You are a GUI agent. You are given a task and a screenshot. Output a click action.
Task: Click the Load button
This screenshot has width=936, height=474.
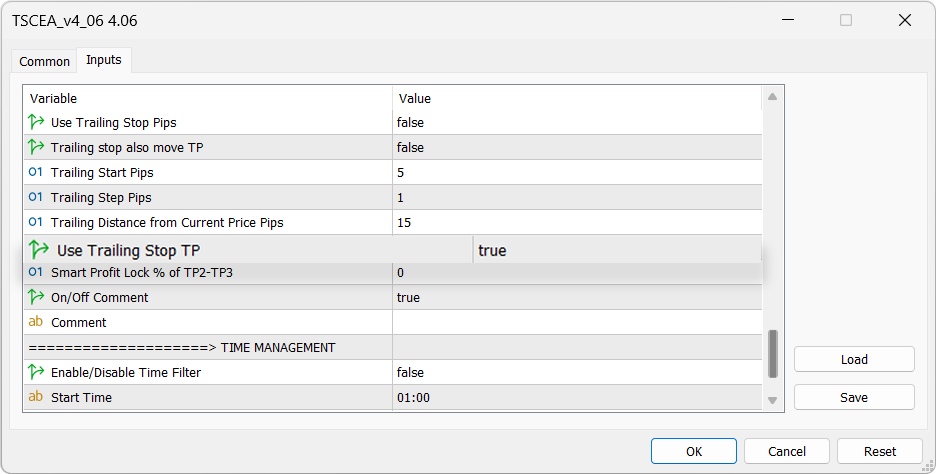click(x=854, y=359)
